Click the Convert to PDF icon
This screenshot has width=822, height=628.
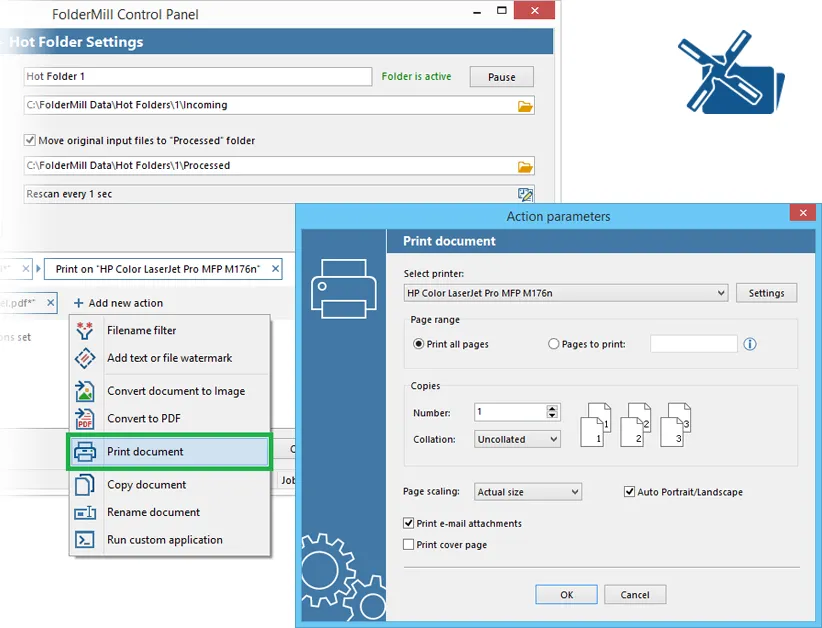[x=85, y=418]
